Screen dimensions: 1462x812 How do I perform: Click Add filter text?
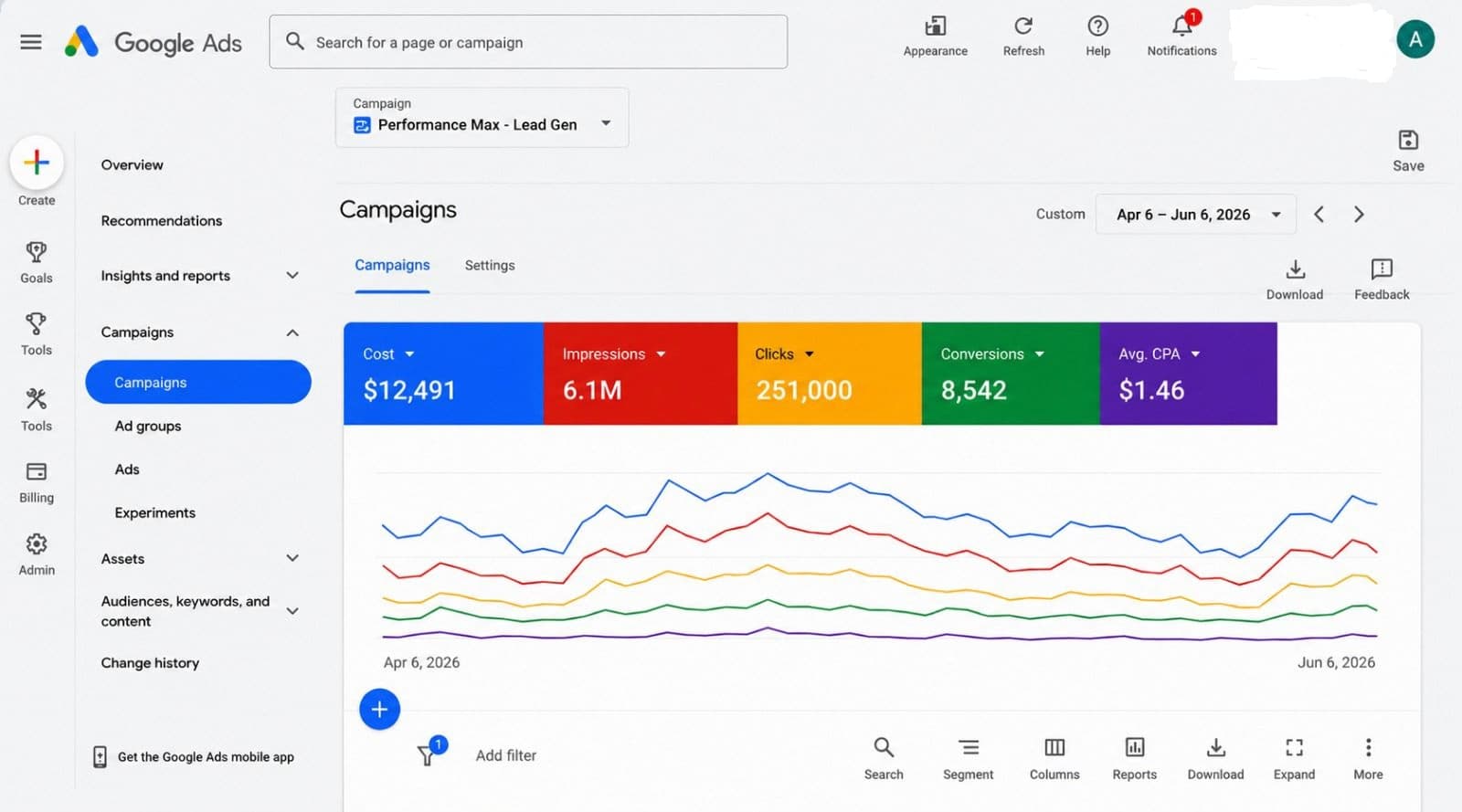(x=506, y=755)
